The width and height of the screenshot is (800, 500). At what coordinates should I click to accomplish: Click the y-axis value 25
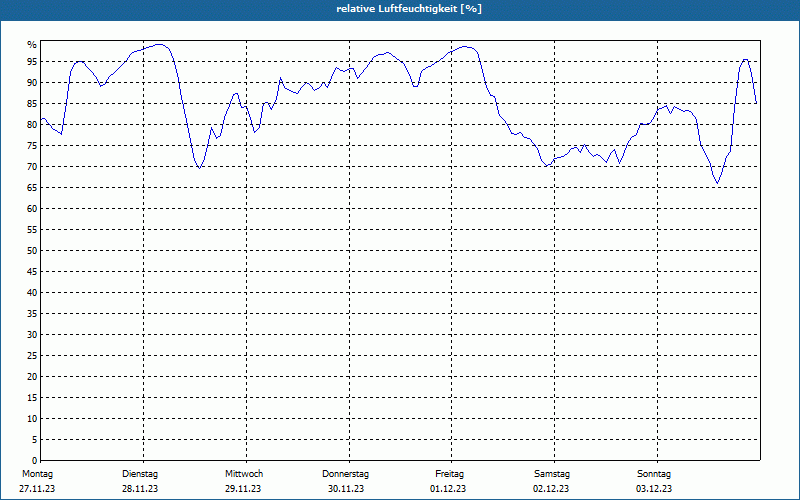[32, 356]
